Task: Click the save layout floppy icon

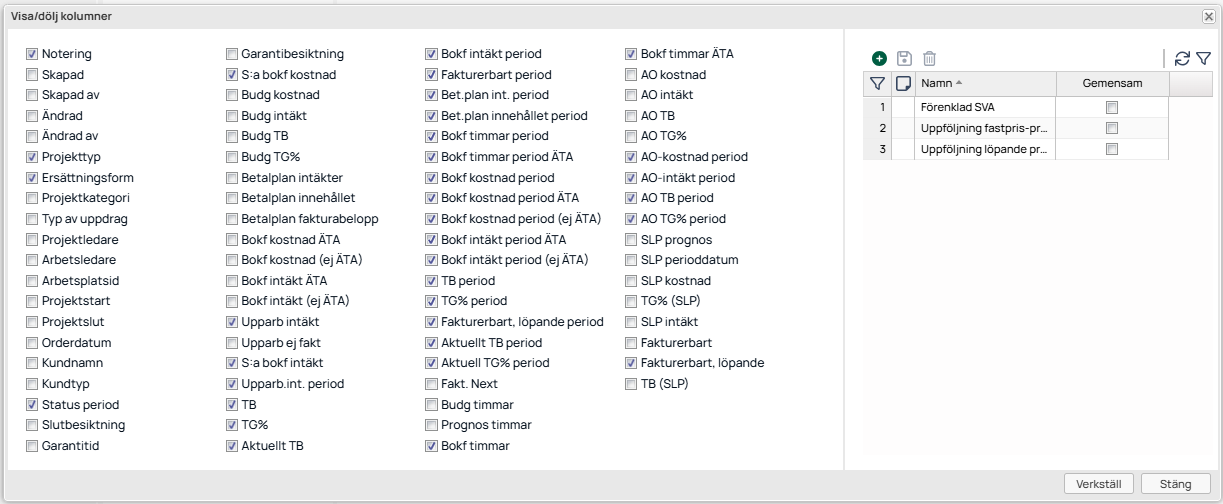Action: point(904,59)
